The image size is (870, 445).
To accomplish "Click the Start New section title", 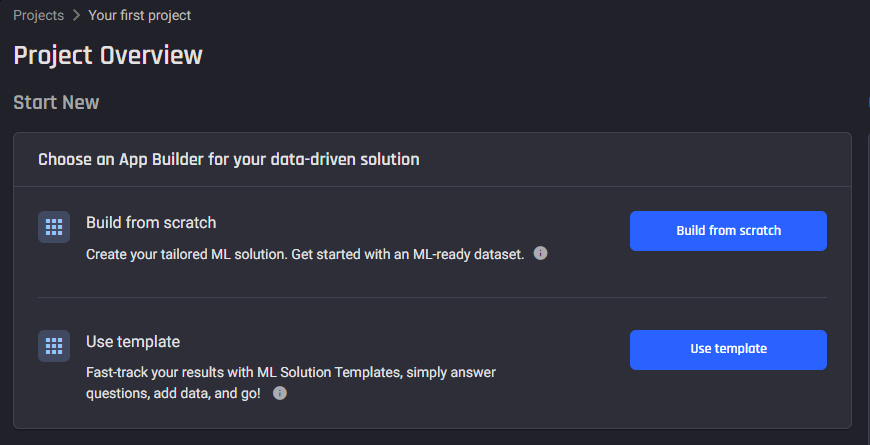I will click(x=56, y=103).
